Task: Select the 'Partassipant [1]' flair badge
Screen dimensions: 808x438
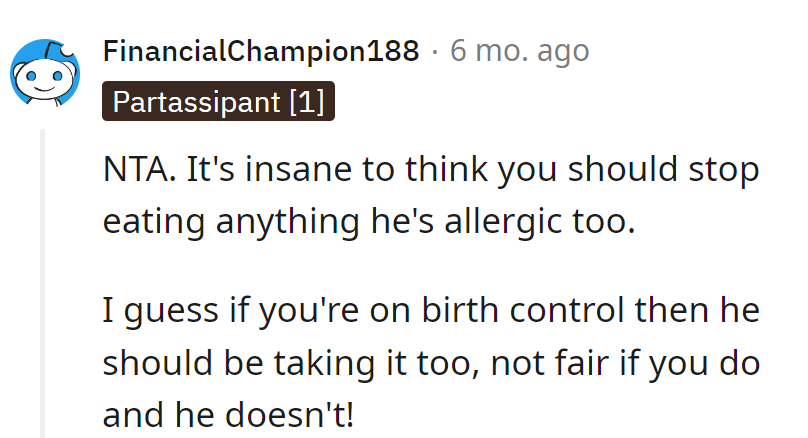Action: (x=218, y=102)
